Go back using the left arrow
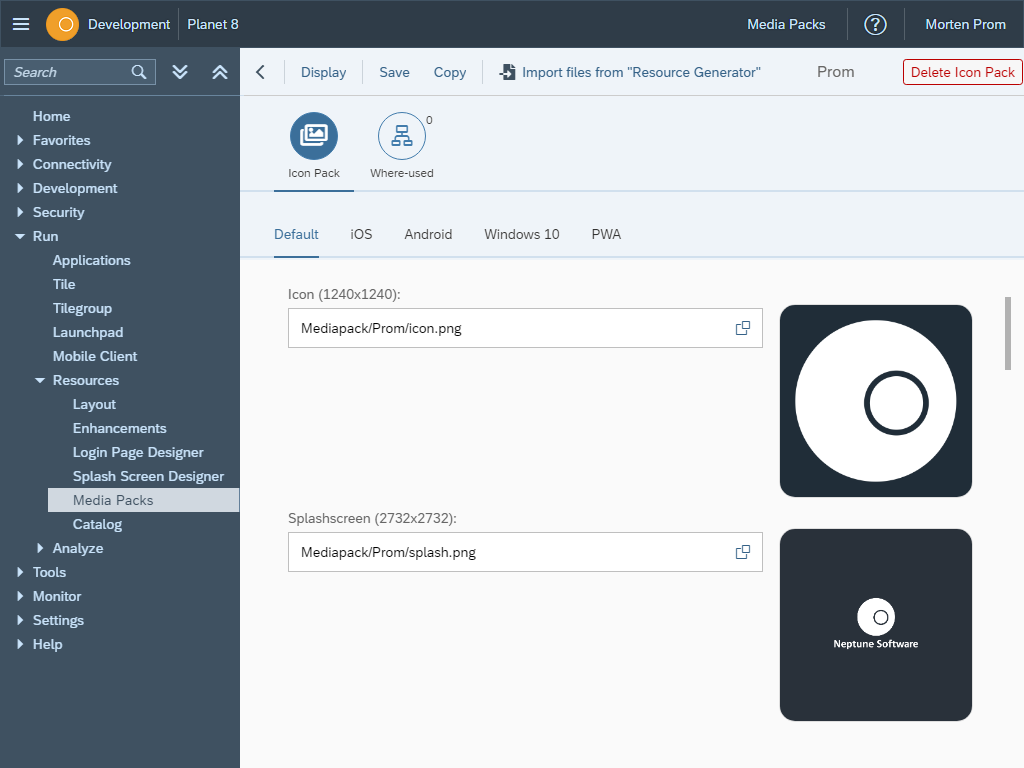Viewport: 1024px width, 768px height. 260,72
